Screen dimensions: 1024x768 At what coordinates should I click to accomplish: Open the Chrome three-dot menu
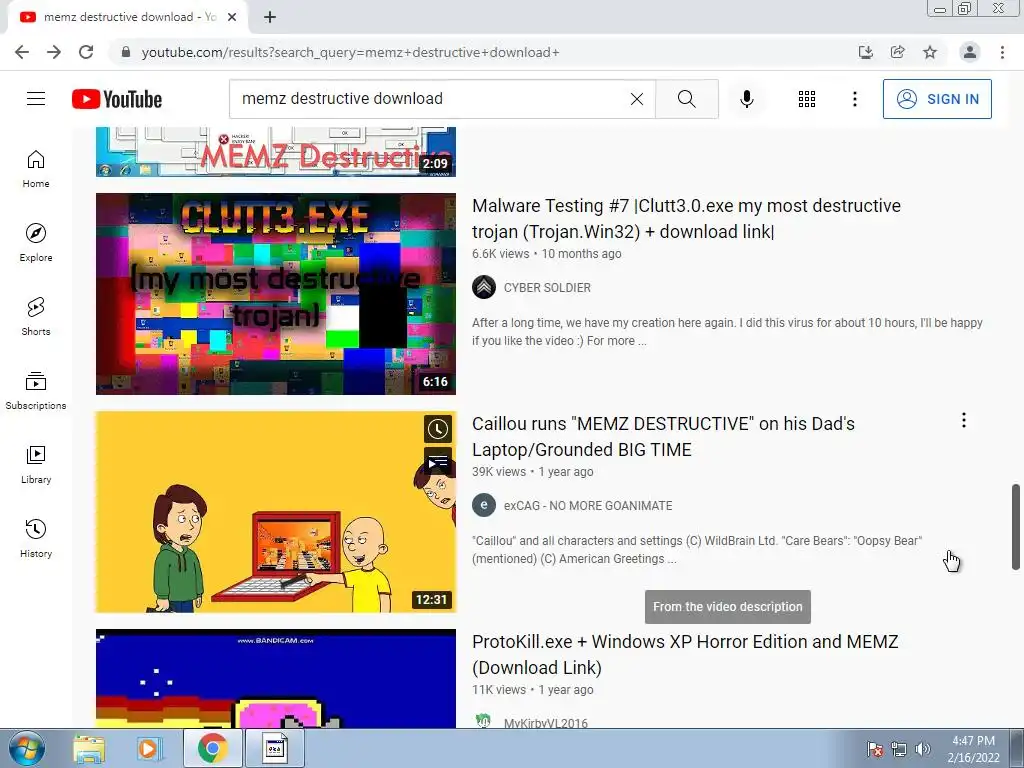[x=1002, y=52]
